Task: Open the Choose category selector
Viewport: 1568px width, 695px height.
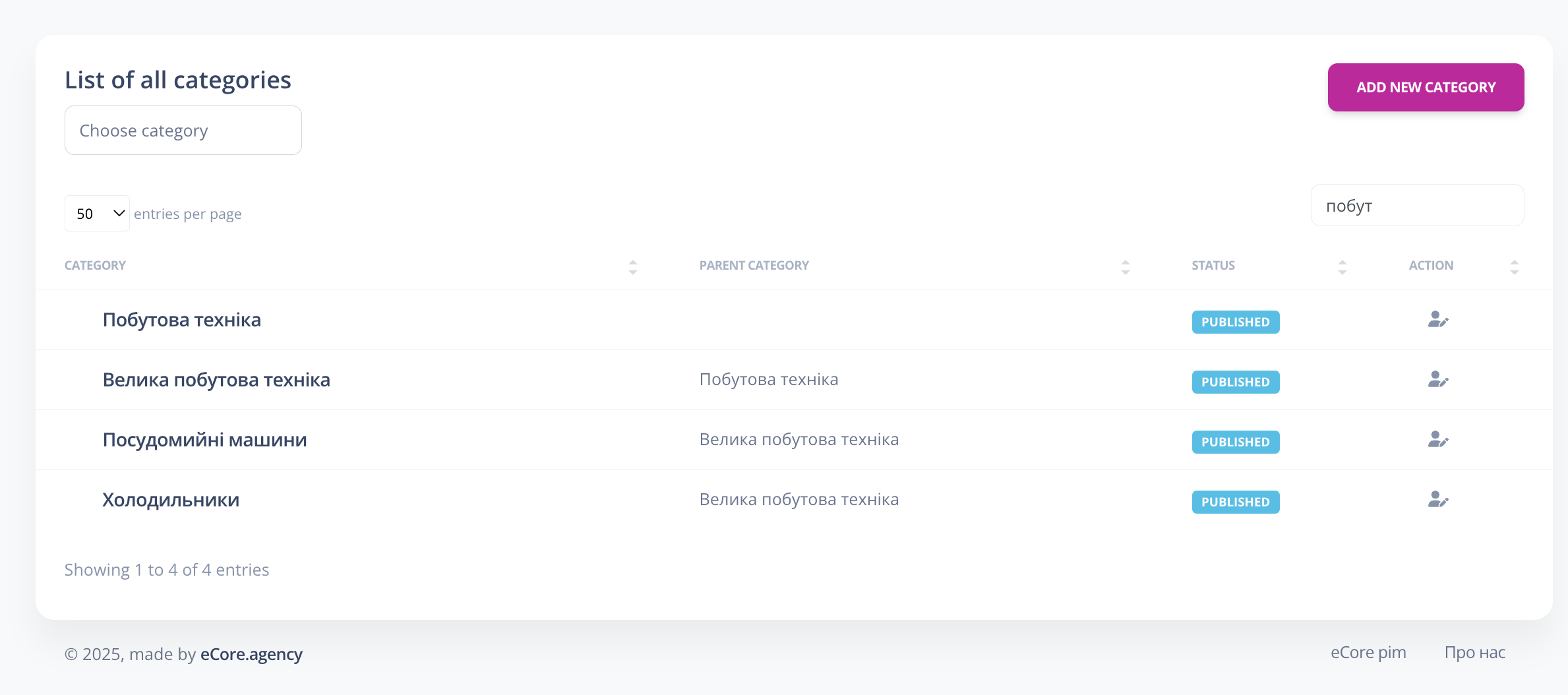Action: pyautogui.click(x=183, y=131)
